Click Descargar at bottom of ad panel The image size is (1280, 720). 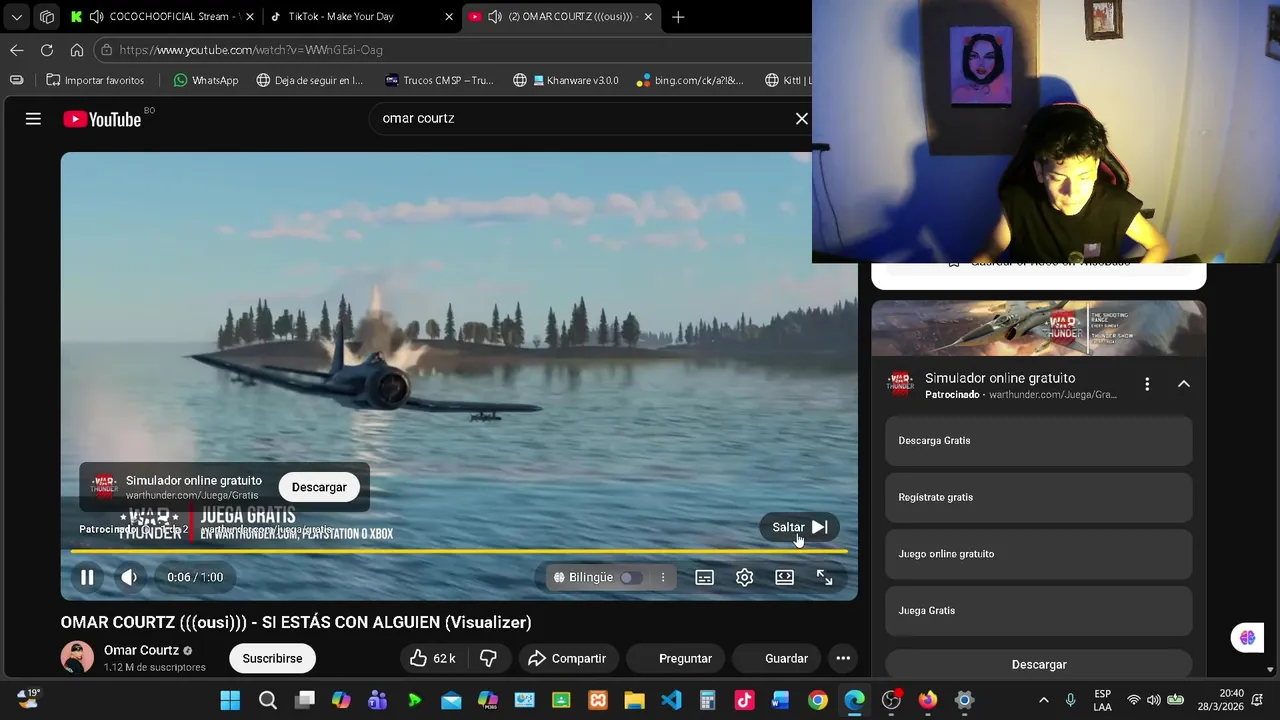(1039, 664)
